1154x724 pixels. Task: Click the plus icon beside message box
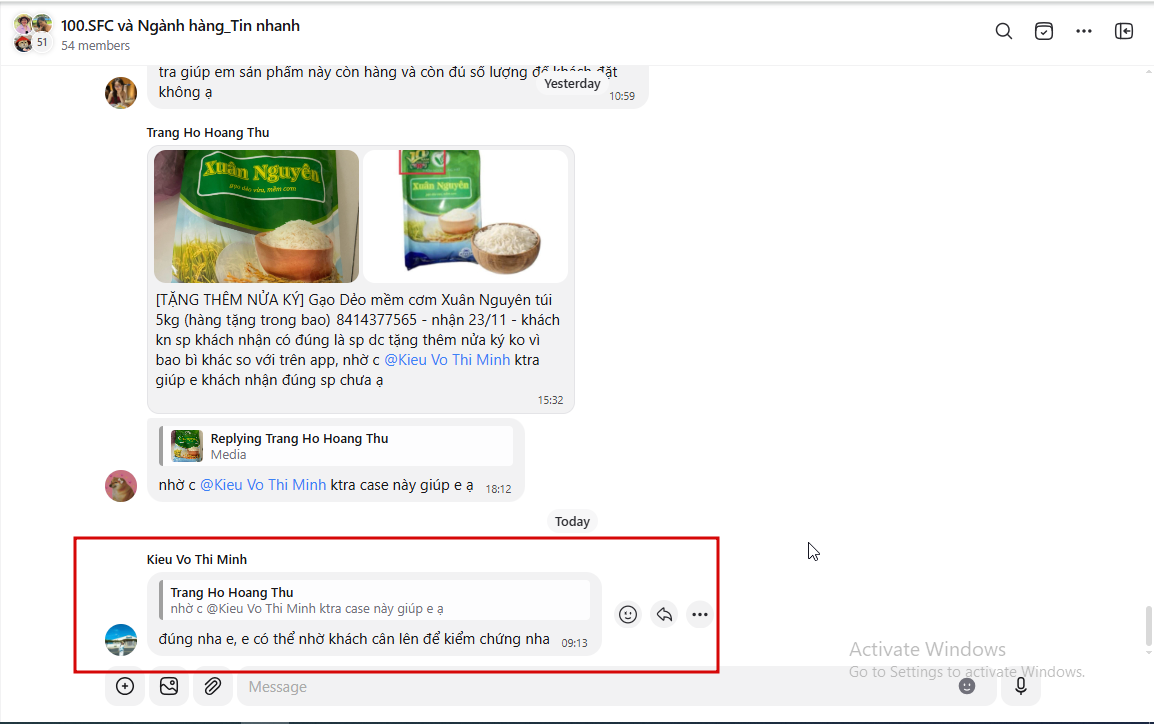[125, 686]
